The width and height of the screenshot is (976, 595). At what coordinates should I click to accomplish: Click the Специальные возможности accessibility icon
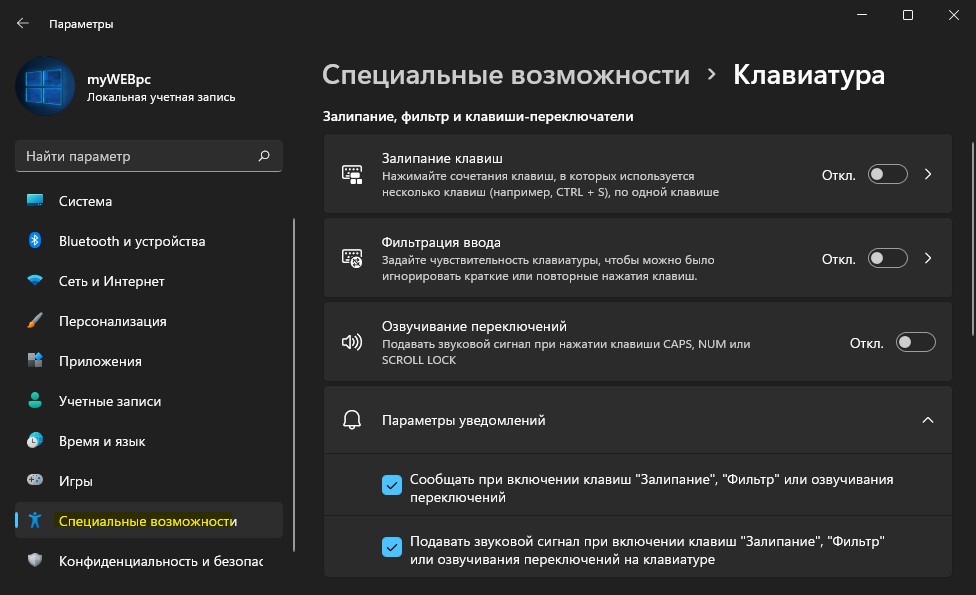click(x=35, y=520)
